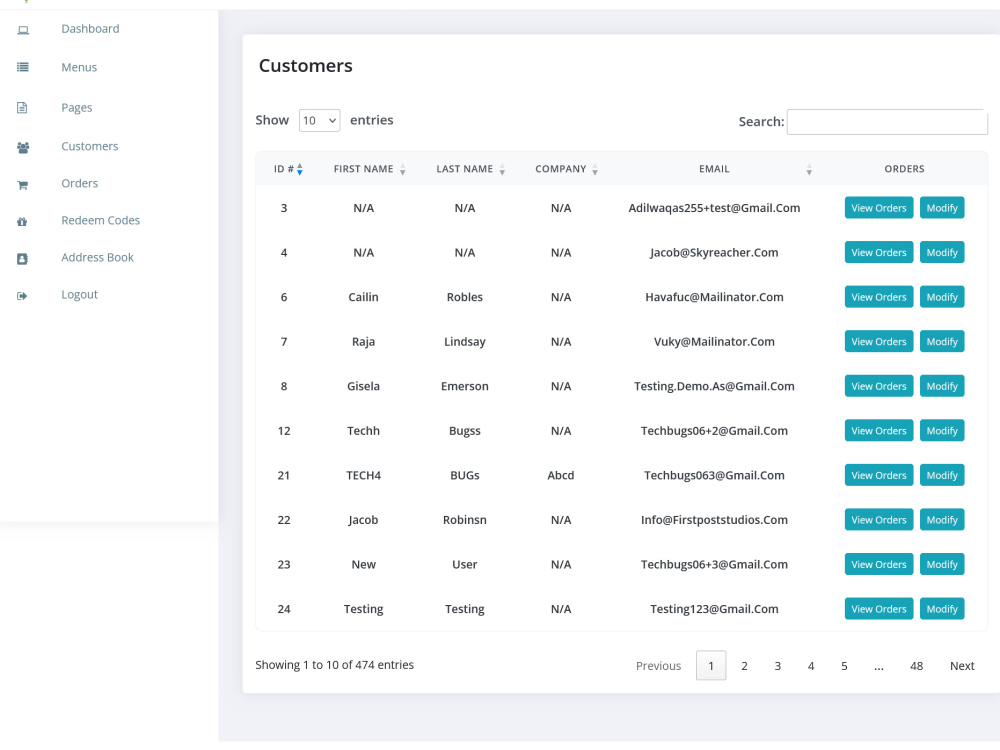Open the Customers sidebar link
This screenshot has width=1000, height=750.
(90, 146)
